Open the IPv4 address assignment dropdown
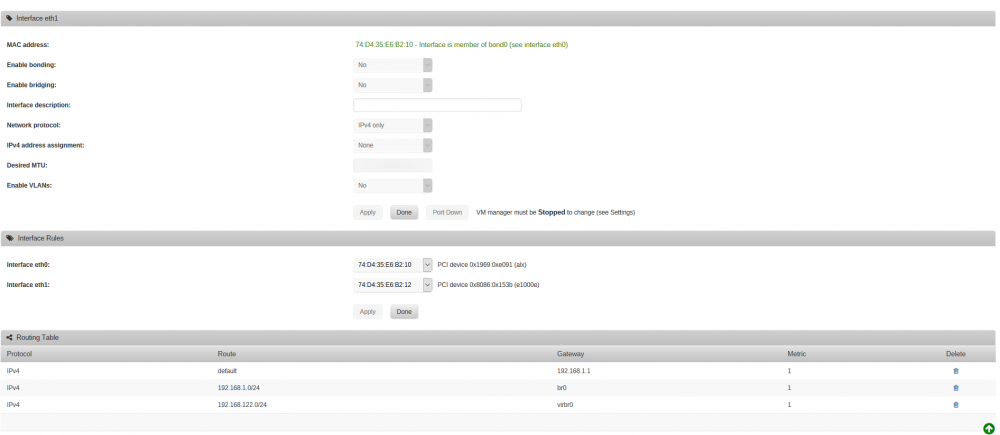The image size is (1000, 435). click(393, 145)
